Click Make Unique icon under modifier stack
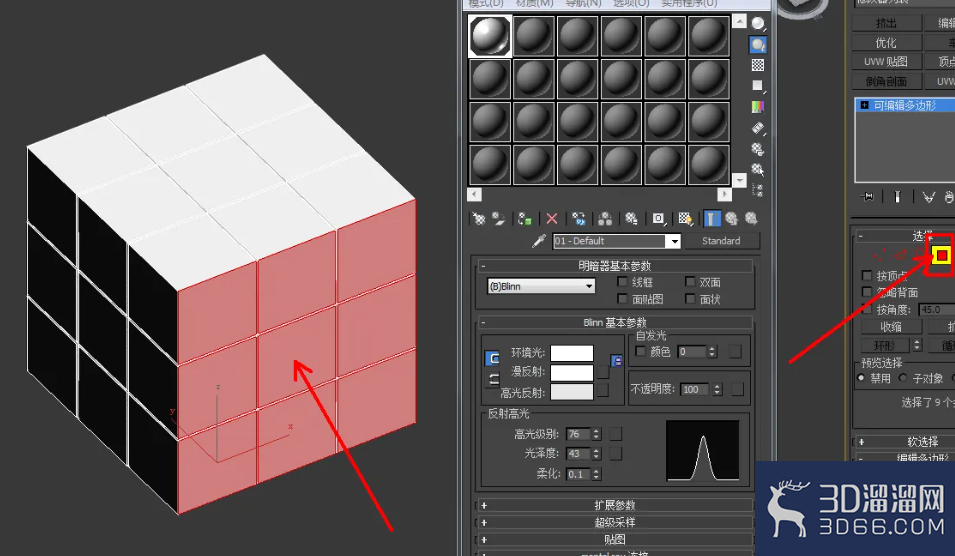This screenshot has width=955, height=556. pyautogui.click(x=928, y=197)
